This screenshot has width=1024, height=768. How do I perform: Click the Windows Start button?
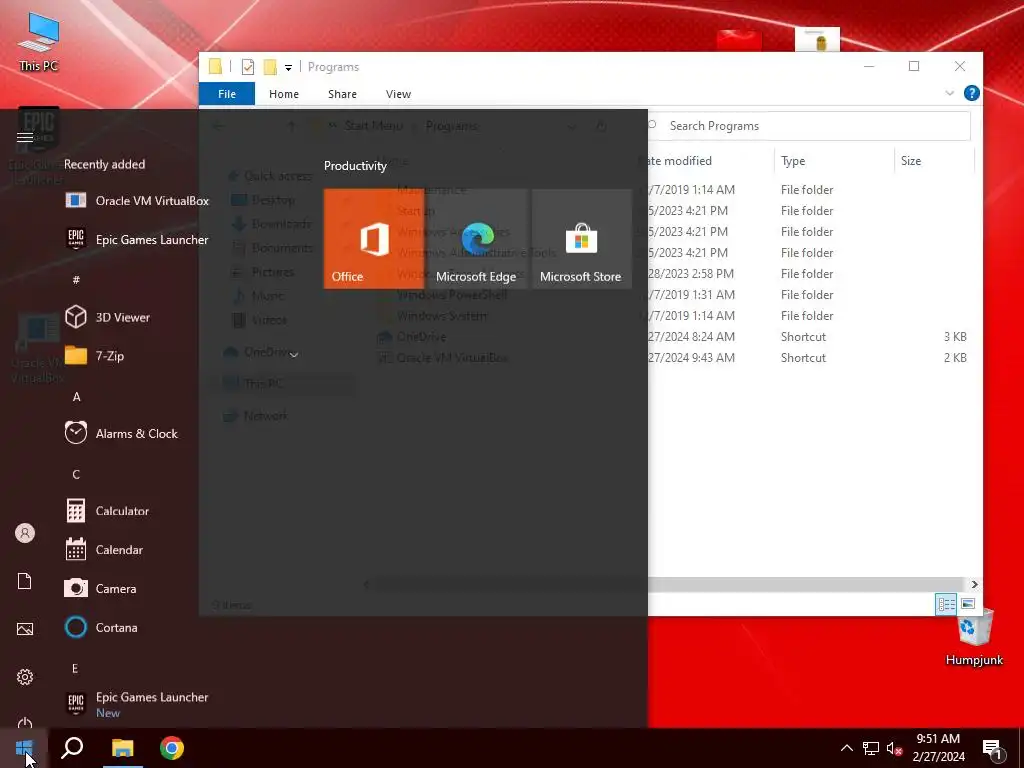pyautogui.click(x=24, y=748)
